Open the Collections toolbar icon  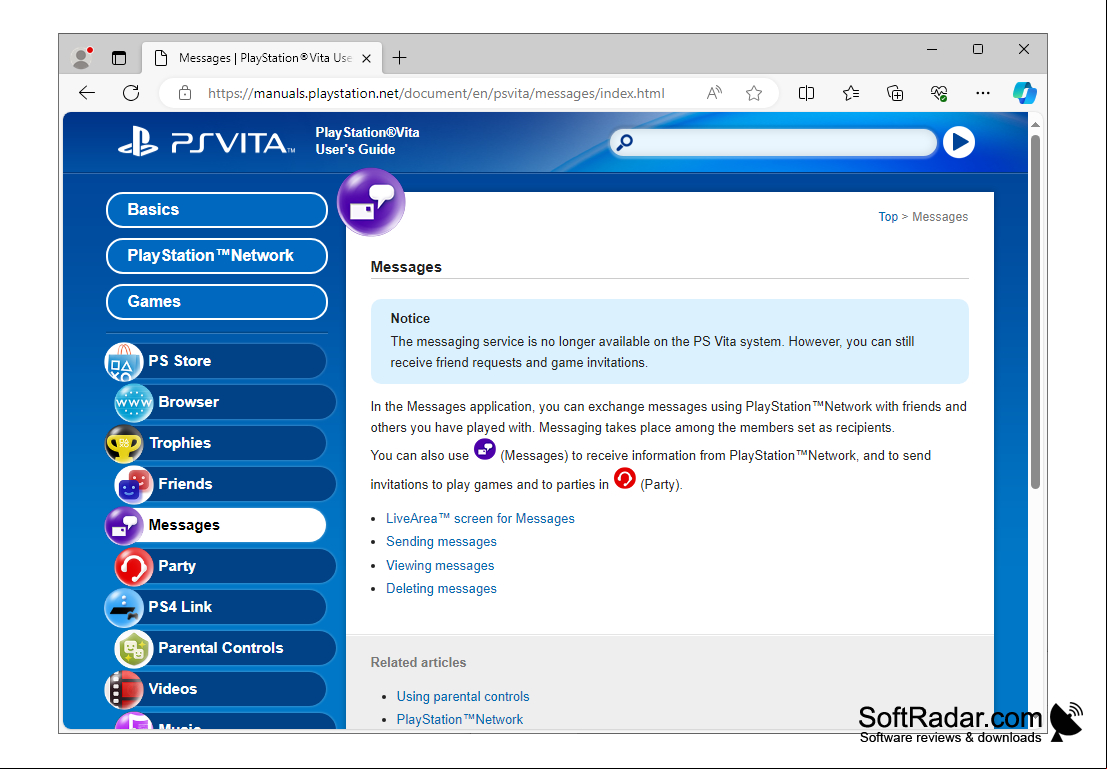point(894,93)
